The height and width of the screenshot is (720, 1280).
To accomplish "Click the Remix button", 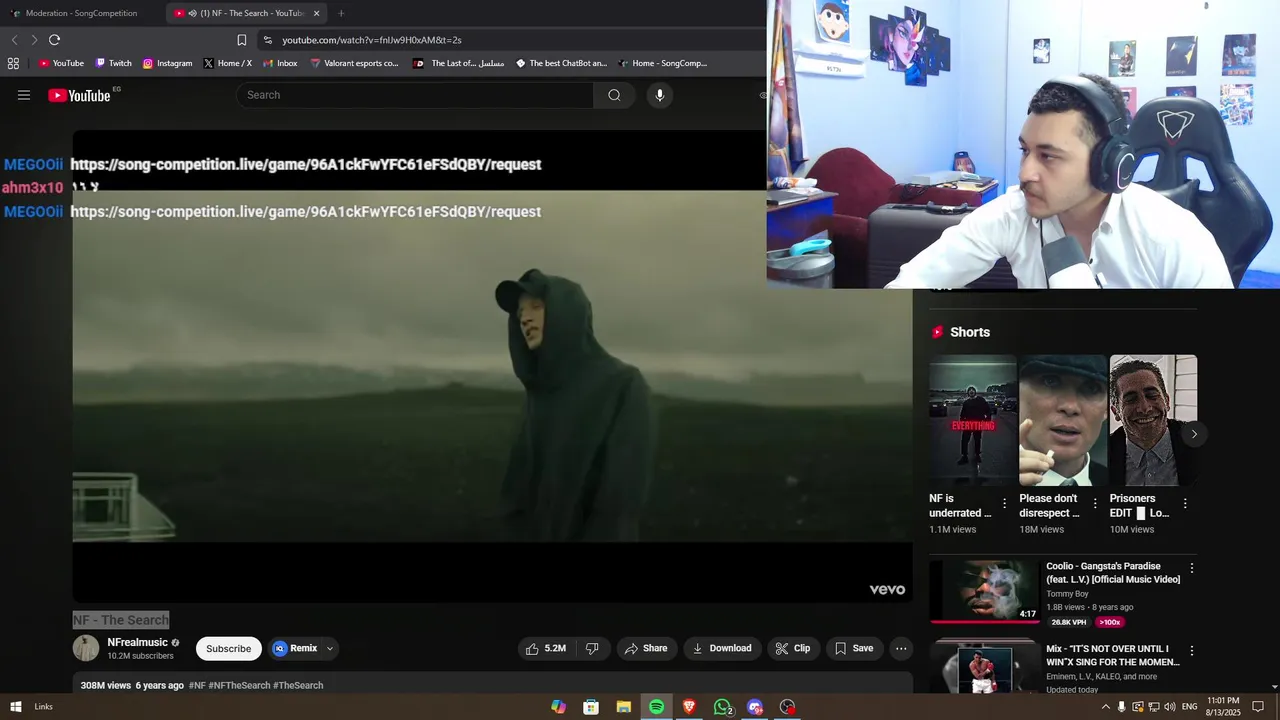I will click(295, 648).
